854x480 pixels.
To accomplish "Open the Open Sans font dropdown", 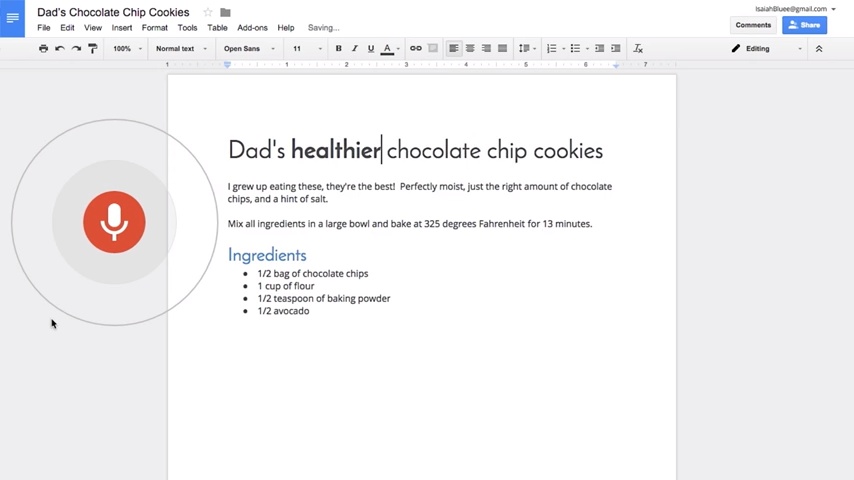I will [248, 48].
